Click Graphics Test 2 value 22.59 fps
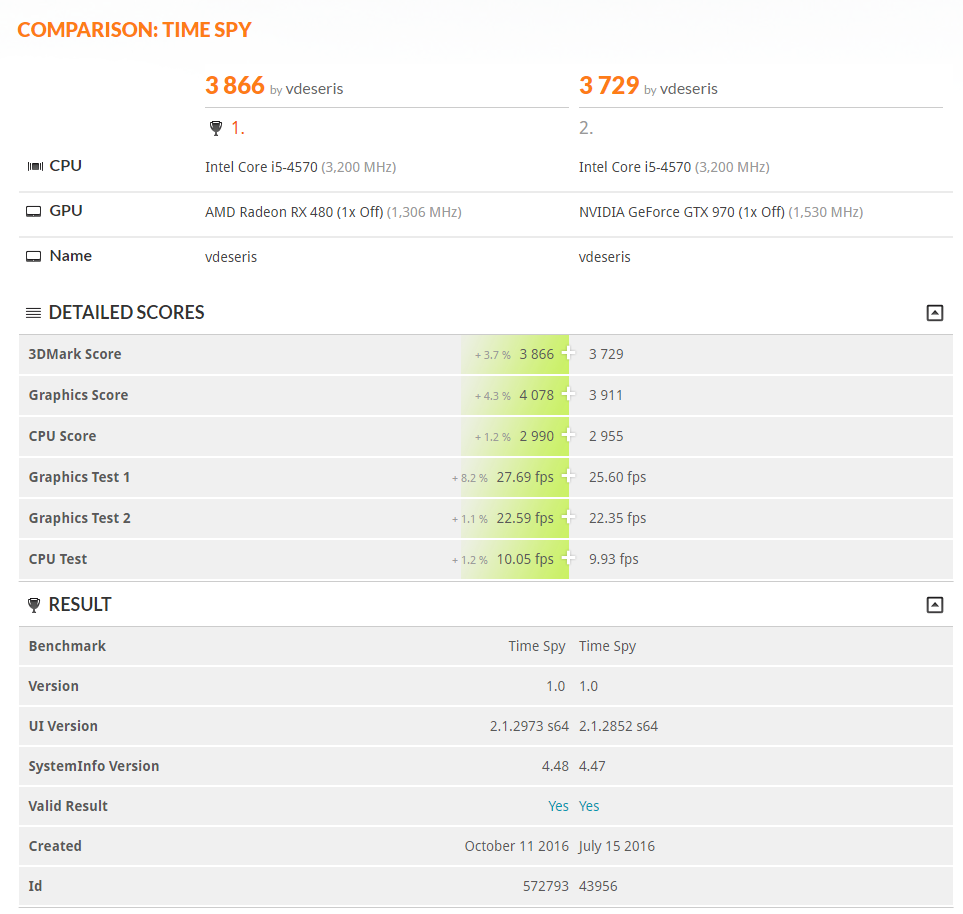The image size is (963, 914). point(525,518)
